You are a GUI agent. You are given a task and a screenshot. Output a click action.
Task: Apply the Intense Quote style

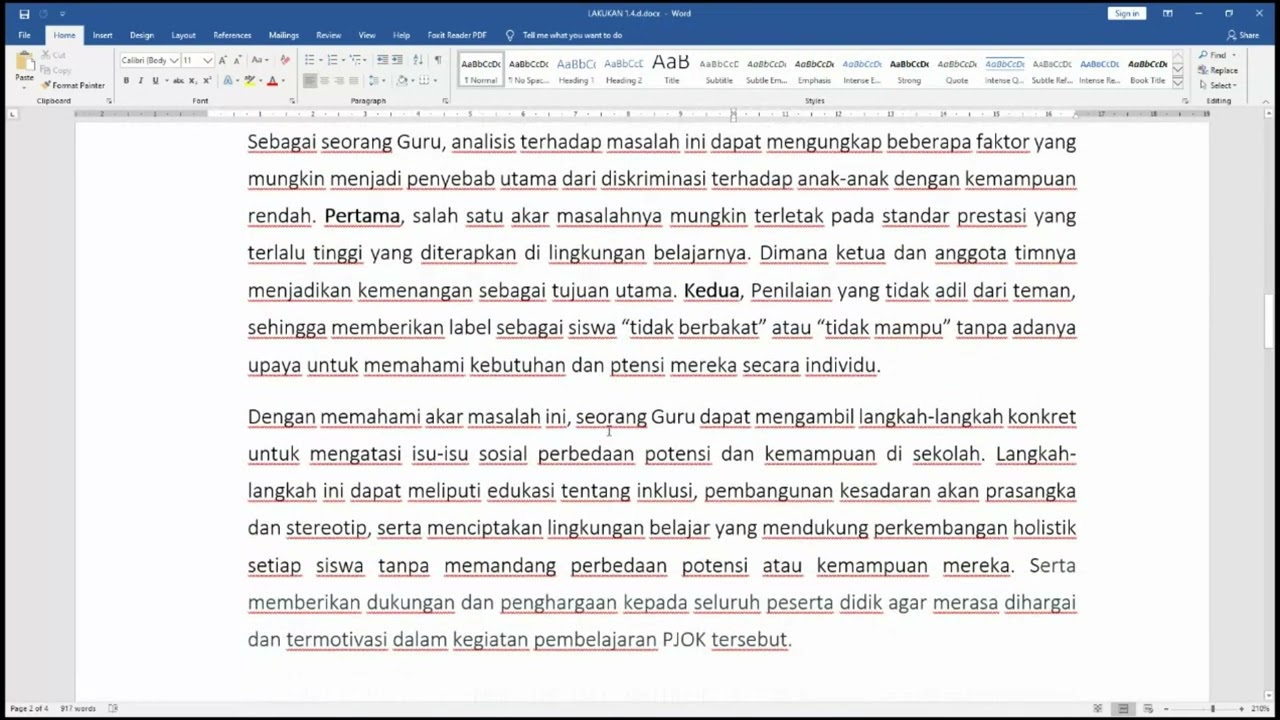click(x=1004, y=70)
